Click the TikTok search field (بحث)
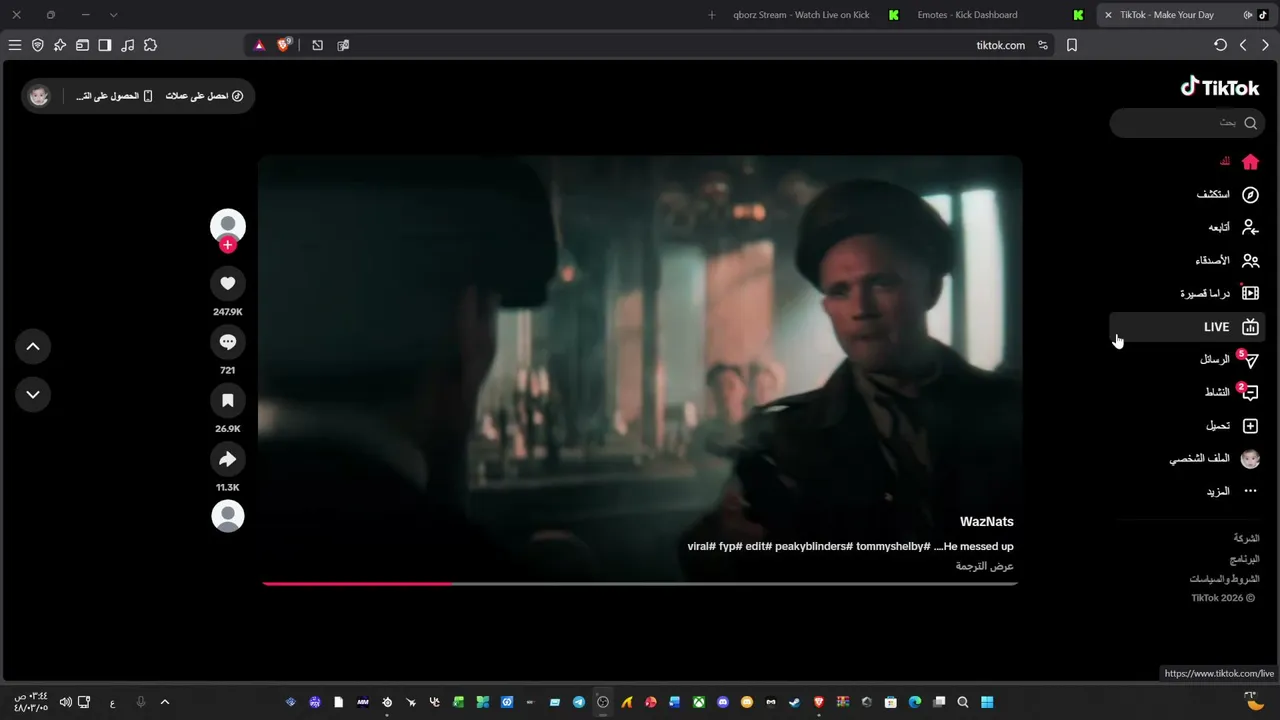Screen dimensions: 1280x720 click(x=1186, y=123)
